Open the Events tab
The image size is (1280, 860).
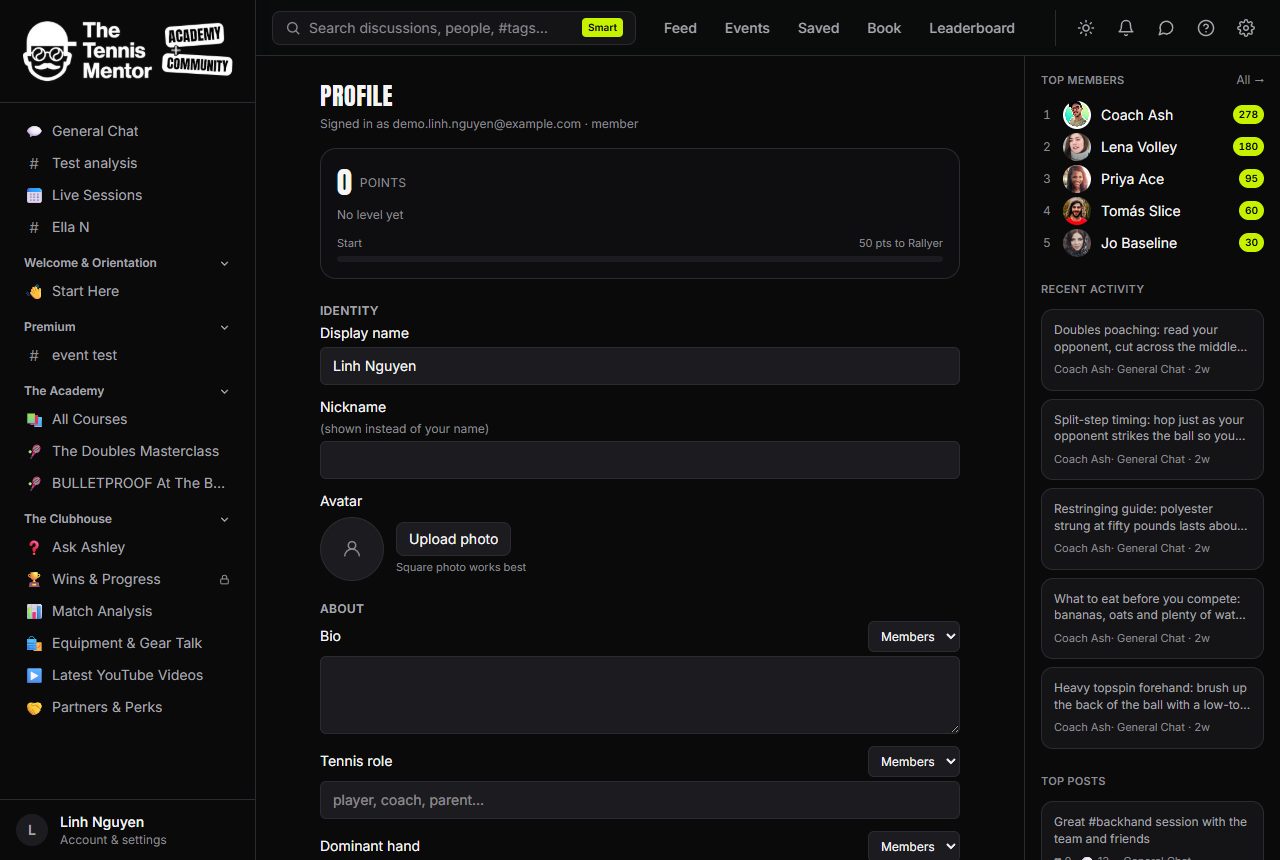(x=747, y=28)
